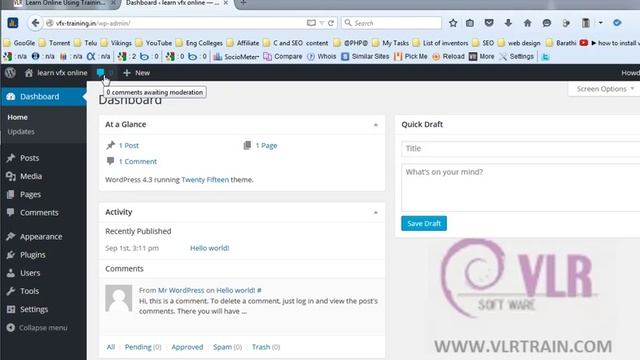The height and width of the screenshot is (360, 640).
Task: Open the 1 Post link
Action: (x=129, y=145)
